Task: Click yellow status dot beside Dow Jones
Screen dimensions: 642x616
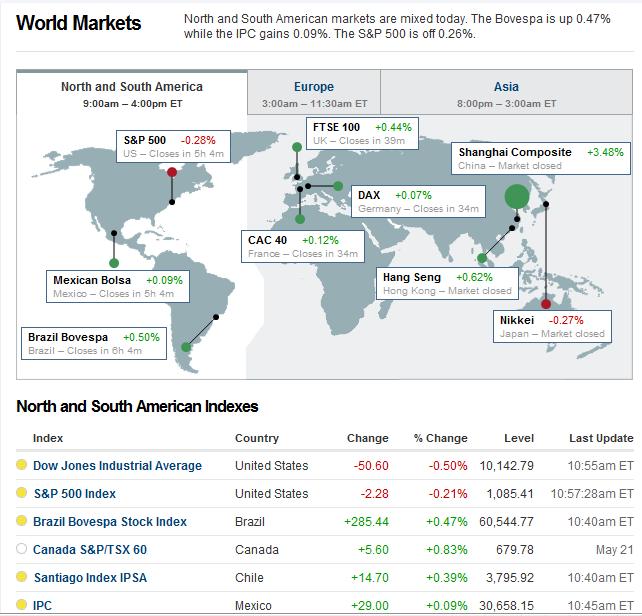Action: (x=21, y=464)
